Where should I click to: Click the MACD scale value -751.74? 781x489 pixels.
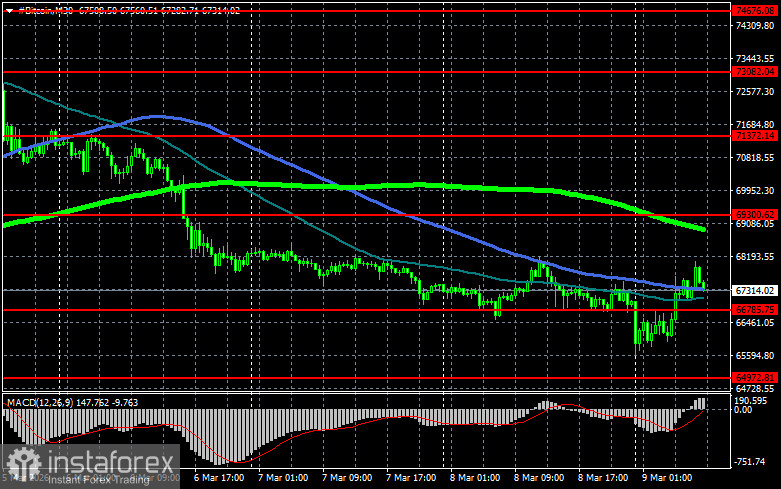[x=750, y=462]
